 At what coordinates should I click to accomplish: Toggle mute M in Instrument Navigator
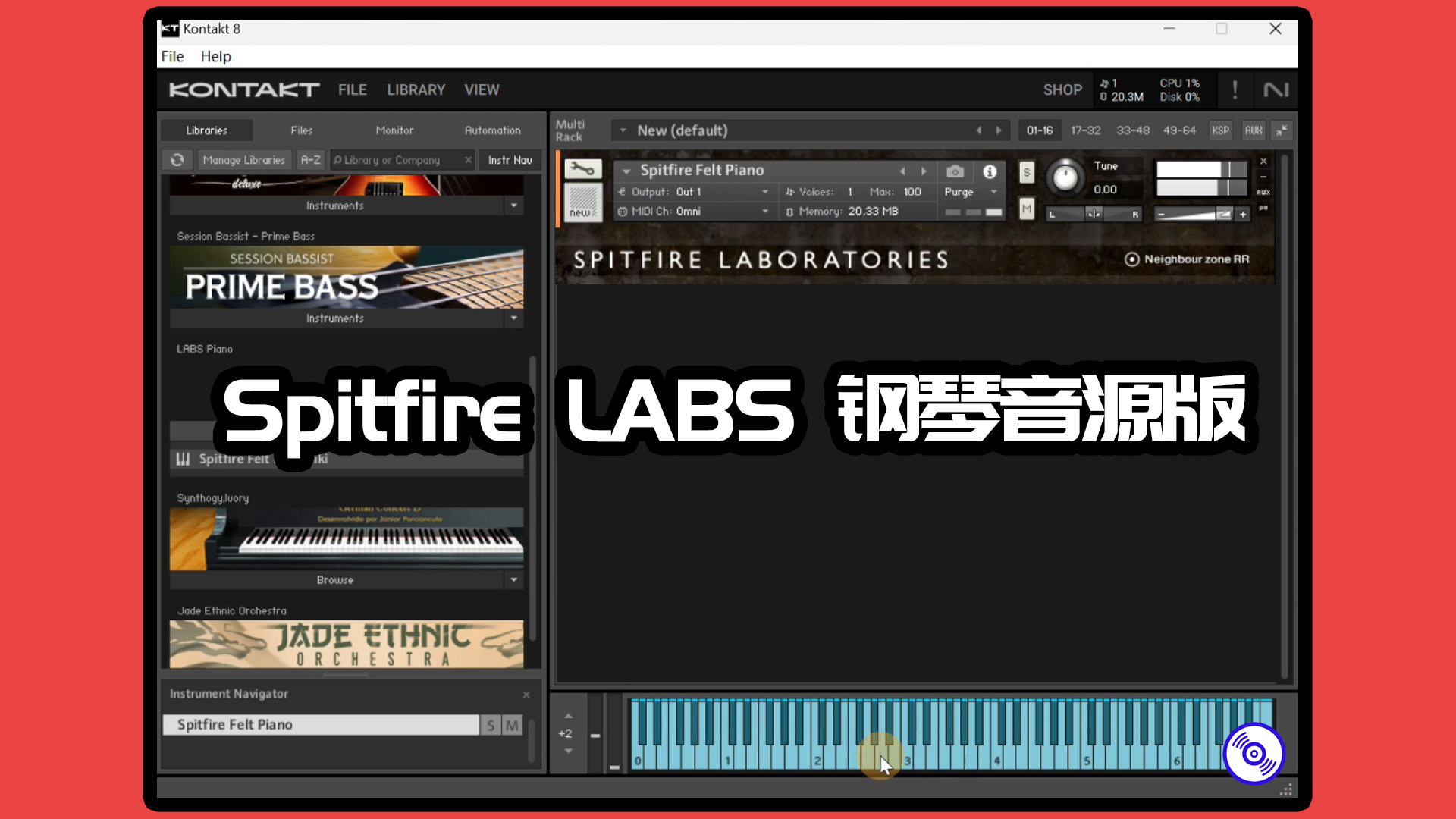[512, 726]
